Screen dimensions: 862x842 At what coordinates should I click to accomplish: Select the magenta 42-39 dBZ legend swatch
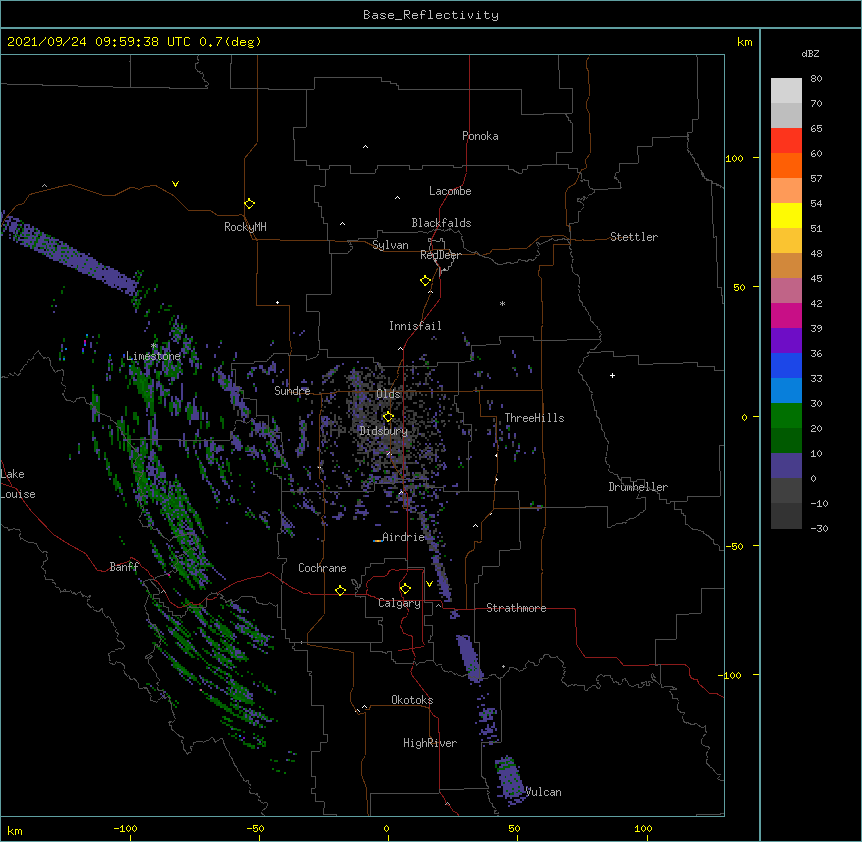coord(786,315)
